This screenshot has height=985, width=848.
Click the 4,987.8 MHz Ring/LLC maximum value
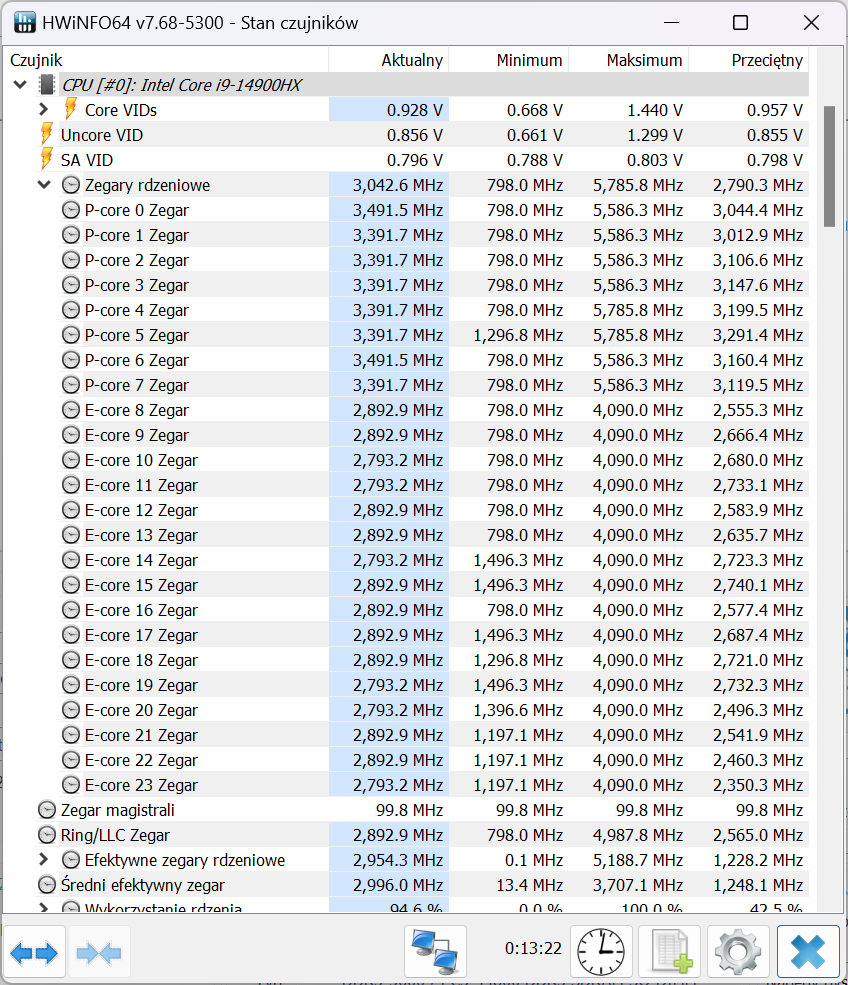click(638, 835)
